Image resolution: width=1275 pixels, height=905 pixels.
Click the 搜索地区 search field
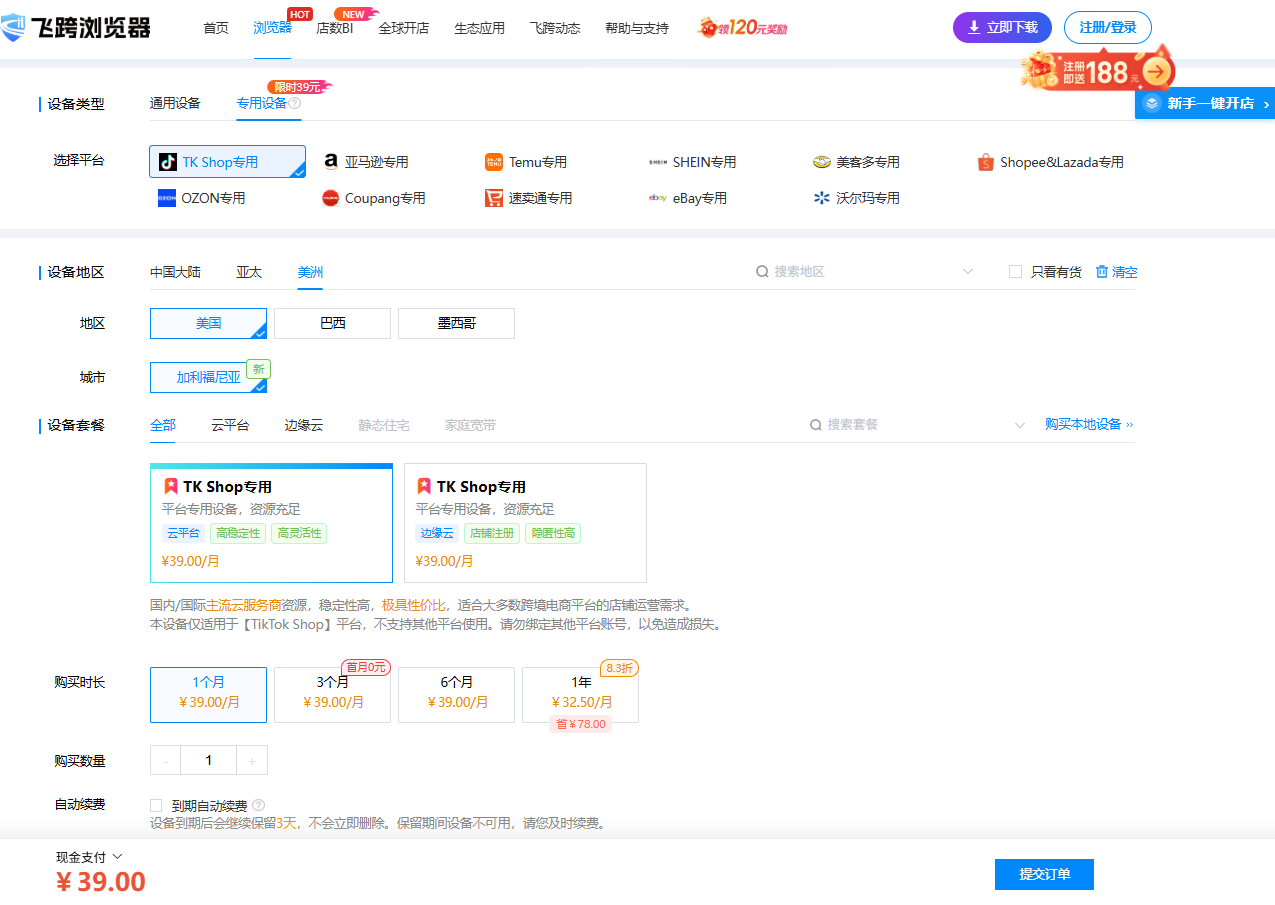point(865,272)
